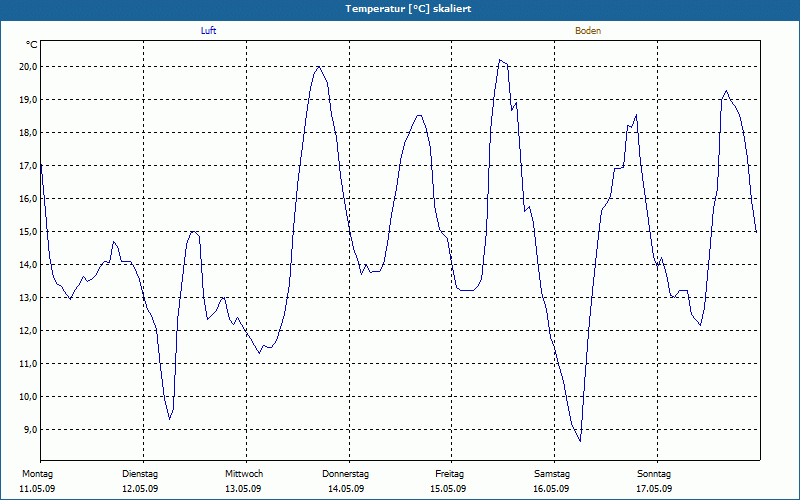Click the °C axis unit label
This screenshot has height=500, width=800.
point(32,45)
